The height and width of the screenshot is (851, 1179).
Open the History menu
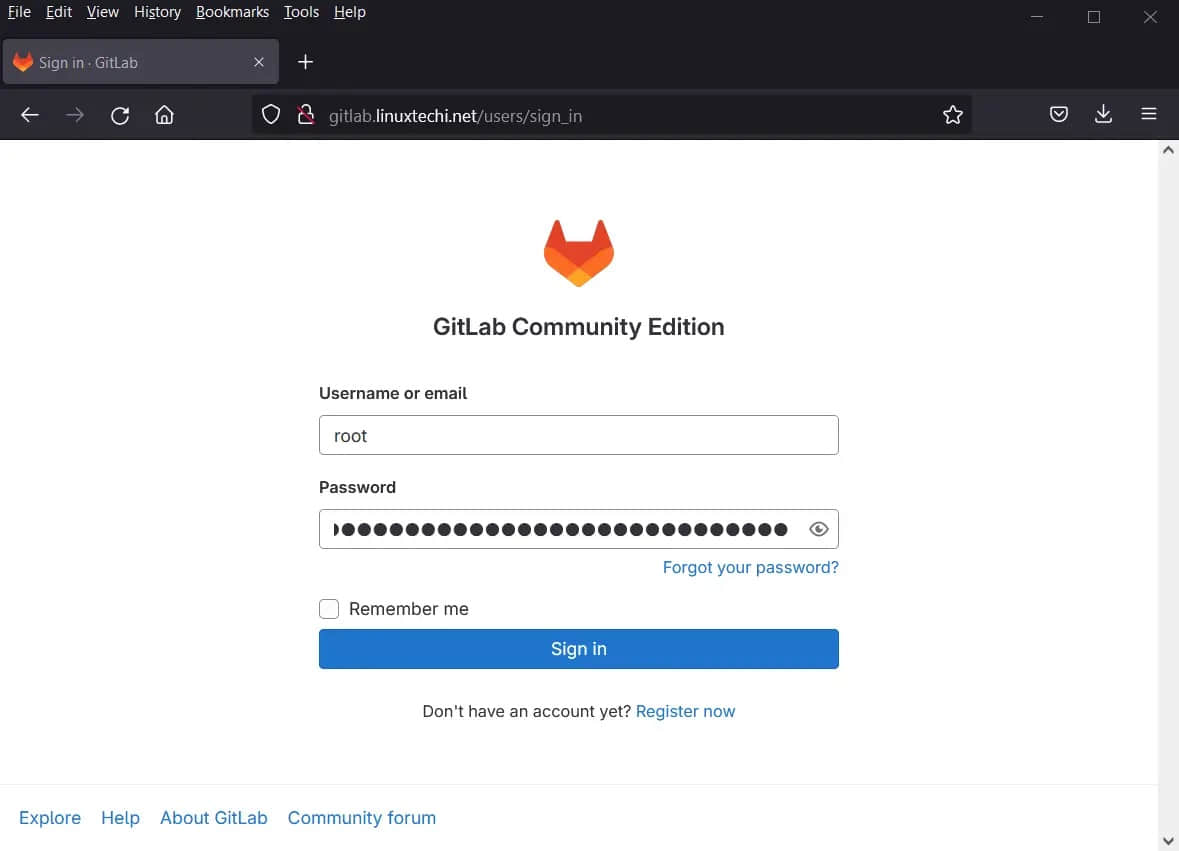click(157, 12)
